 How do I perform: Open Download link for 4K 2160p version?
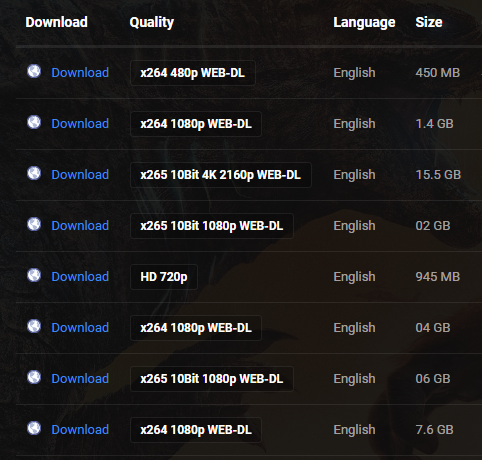pyautogui.click(x=80, y=175)
